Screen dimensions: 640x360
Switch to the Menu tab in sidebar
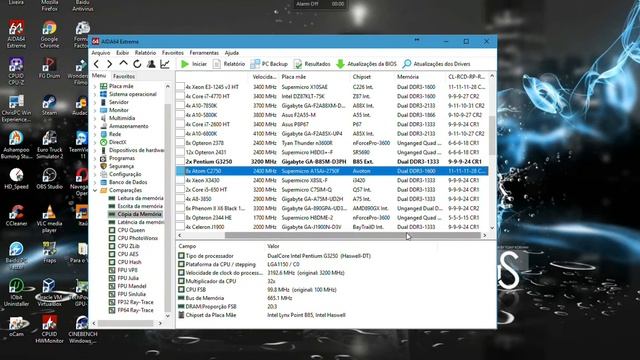click(99, 76)
